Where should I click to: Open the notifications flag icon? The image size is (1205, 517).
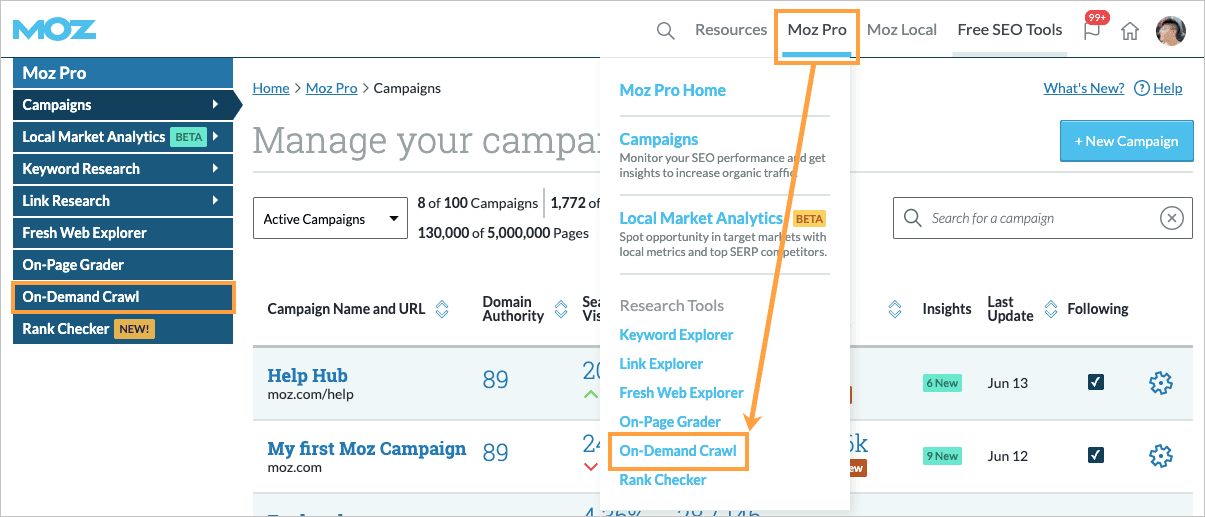tap(1092, 30)
